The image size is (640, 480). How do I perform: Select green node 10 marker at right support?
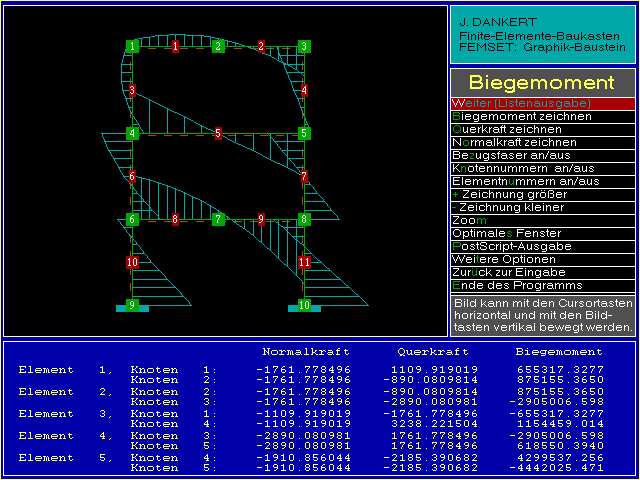(304, 305)
